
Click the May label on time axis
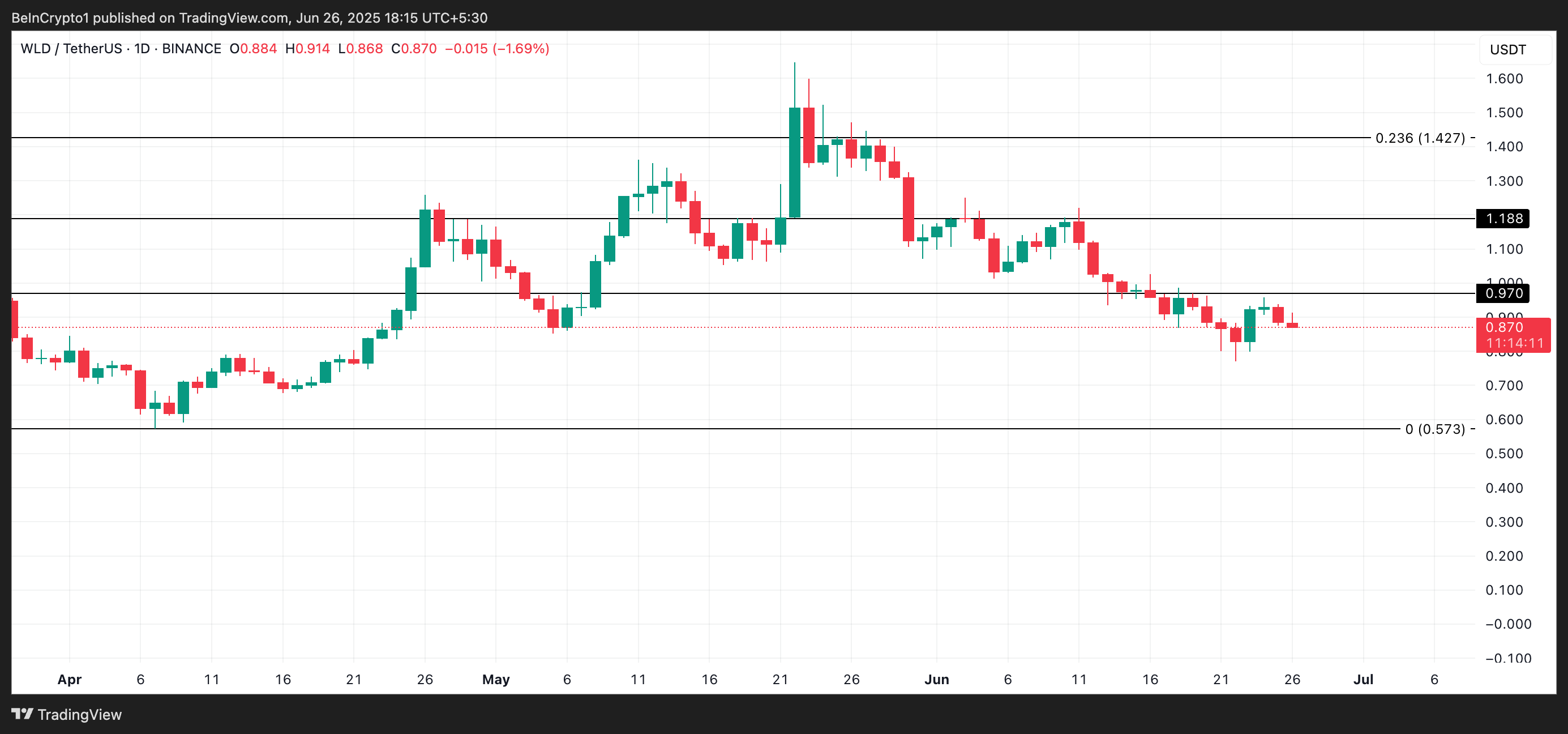pos(495,679)
